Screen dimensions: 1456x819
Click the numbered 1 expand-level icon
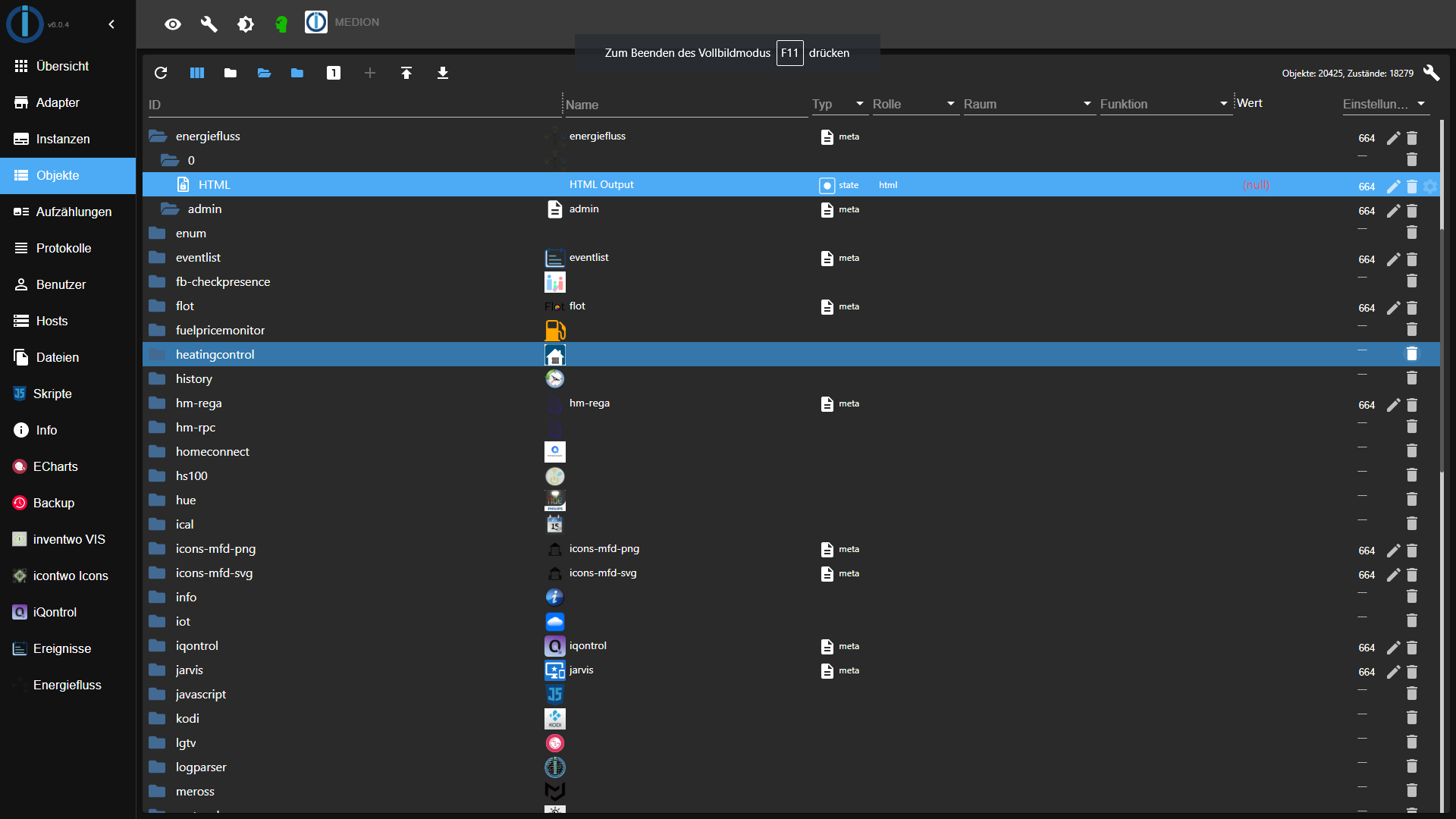(334, 73)
